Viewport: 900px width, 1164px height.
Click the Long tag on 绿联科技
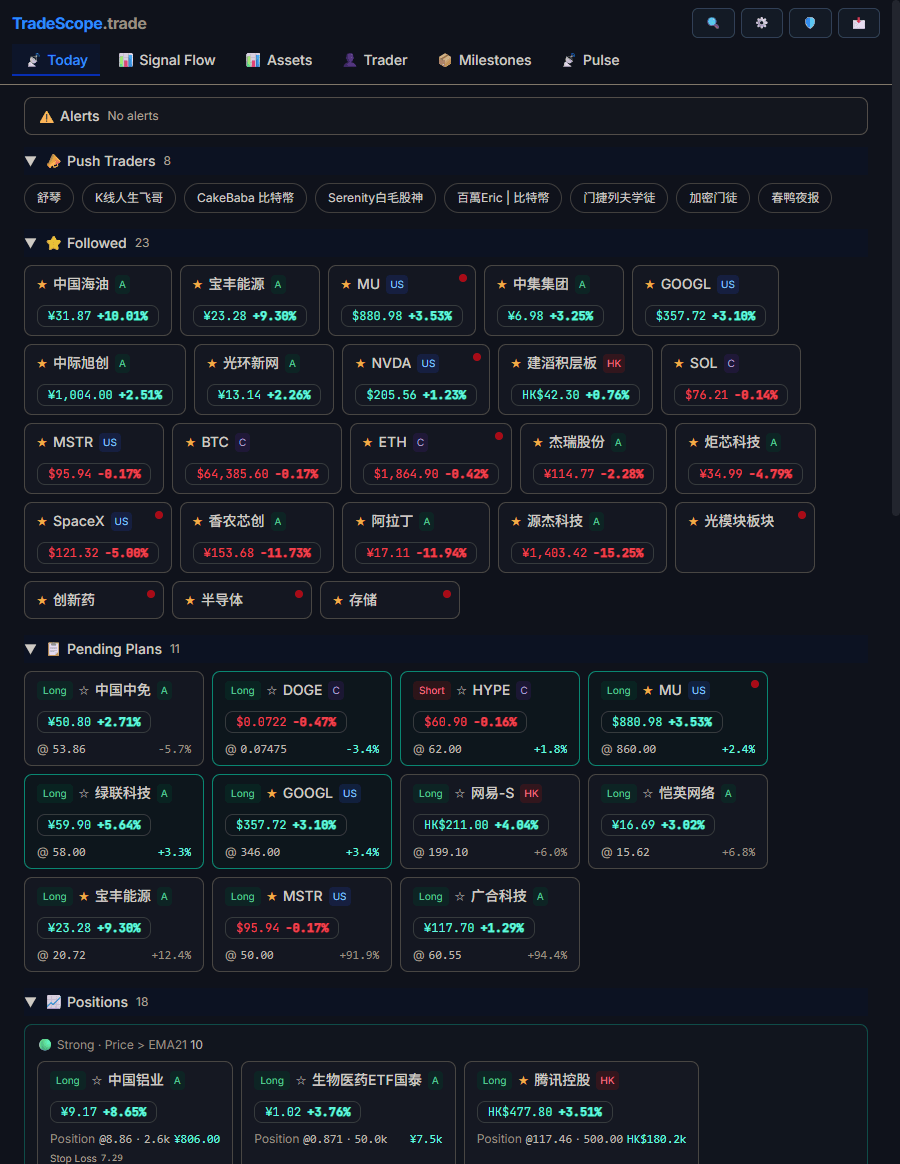(x=54, y=794)
